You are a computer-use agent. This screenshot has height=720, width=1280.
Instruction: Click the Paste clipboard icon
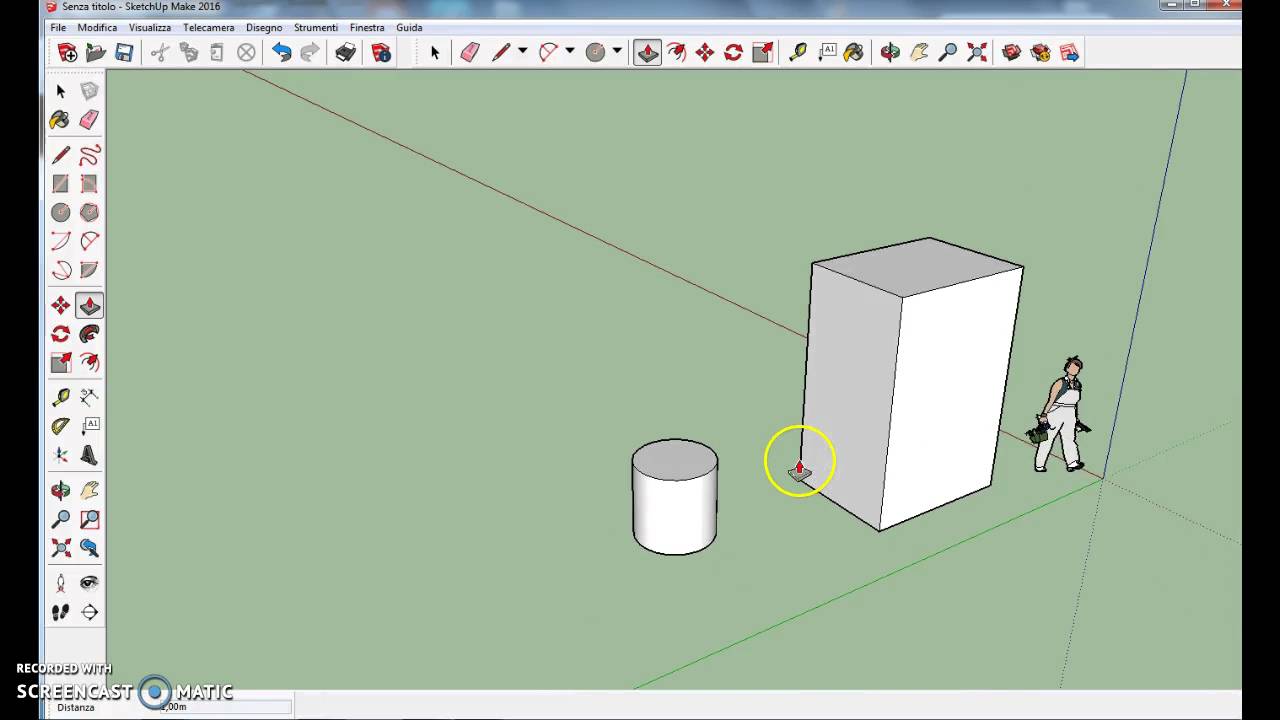tap(217, 53)
